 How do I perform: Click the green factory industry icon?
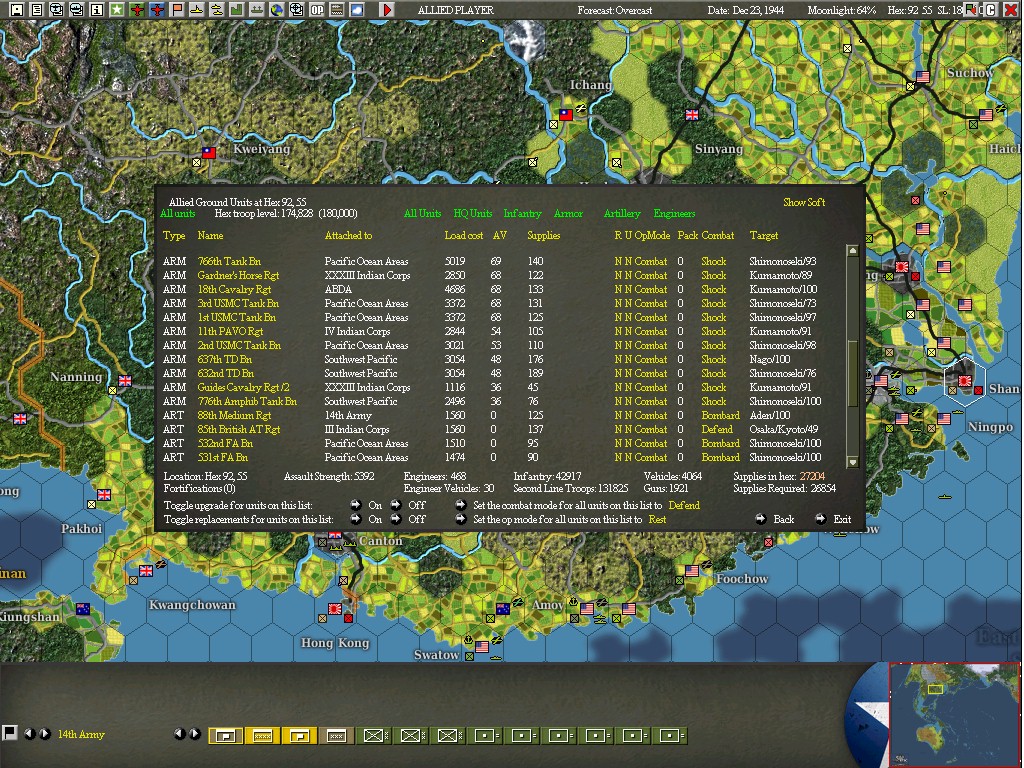pyautogui.click(x=236, y=9)
